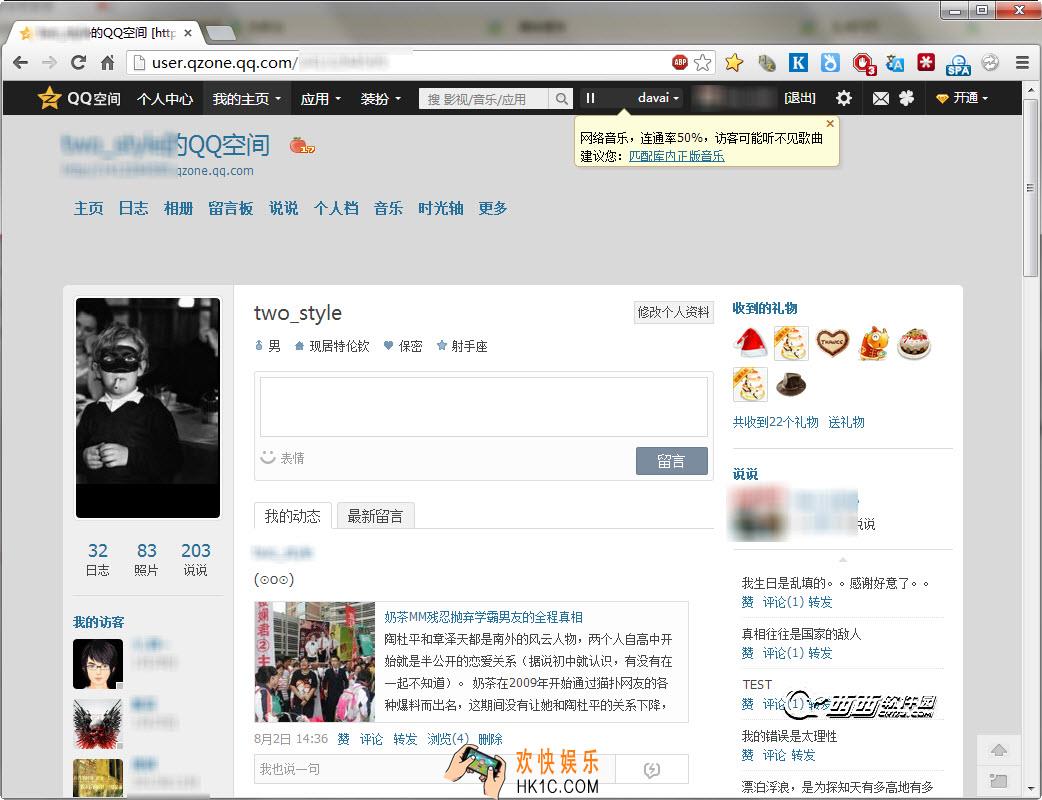Click the clover icon in top bar
This screenshot has width=1042, height=800.
pyautogui.click(x=906, y=98)
